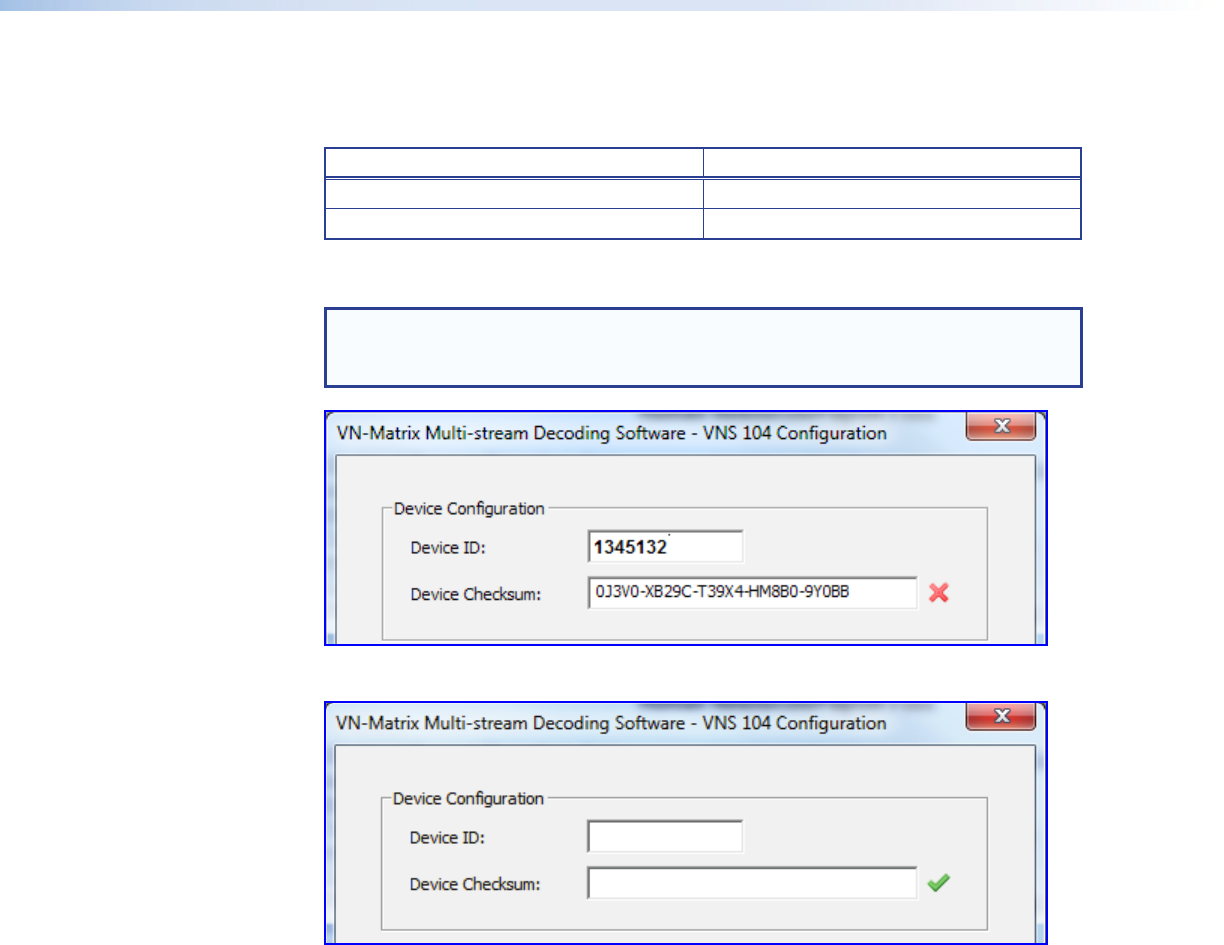The width and height of the screenshot is (1224, 945).
Task: Close the upper VNS 104 Configuration dialog
Action: tap(1000, 427)
